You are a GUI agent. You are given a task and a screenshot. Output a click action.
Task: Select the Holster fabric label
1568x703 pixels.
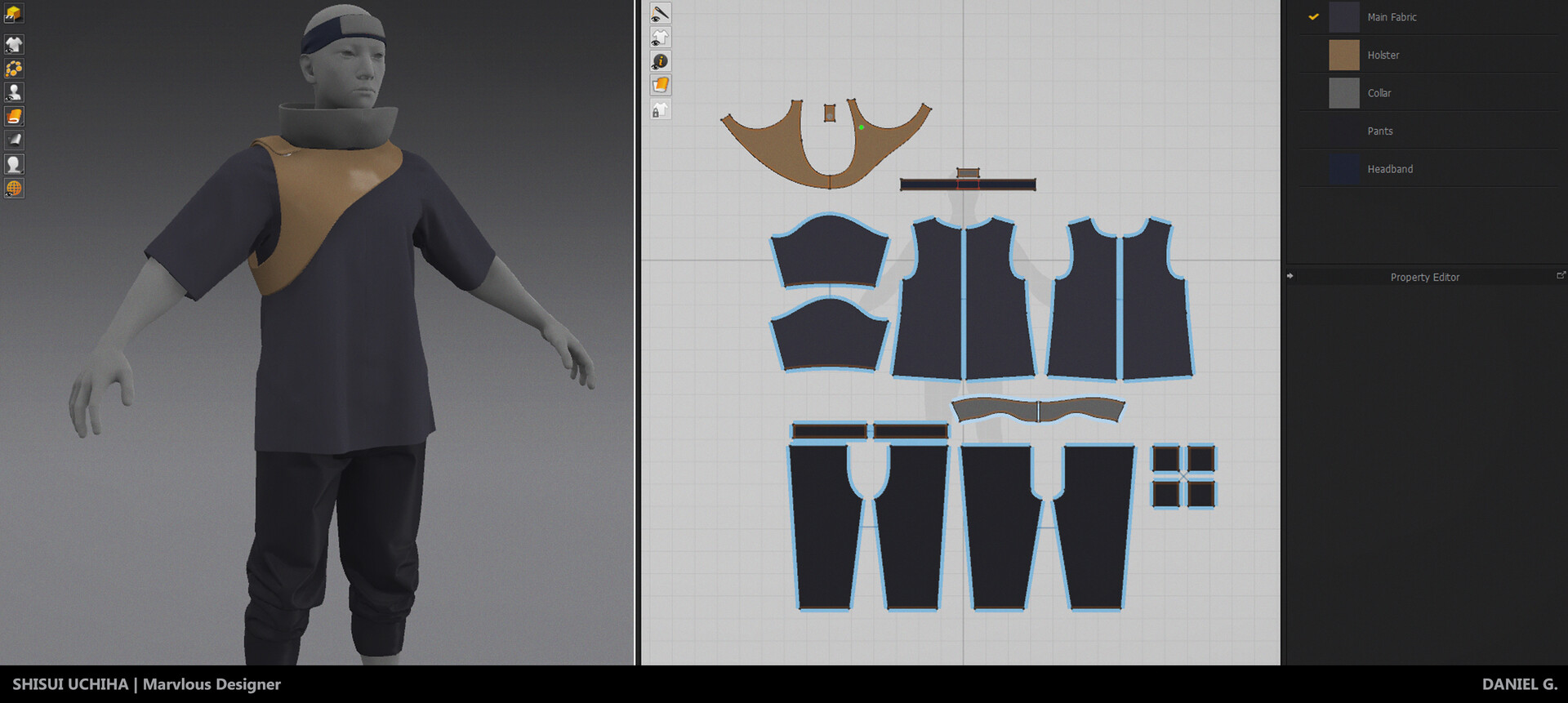pyautogui.click(x=1383, y=56)
